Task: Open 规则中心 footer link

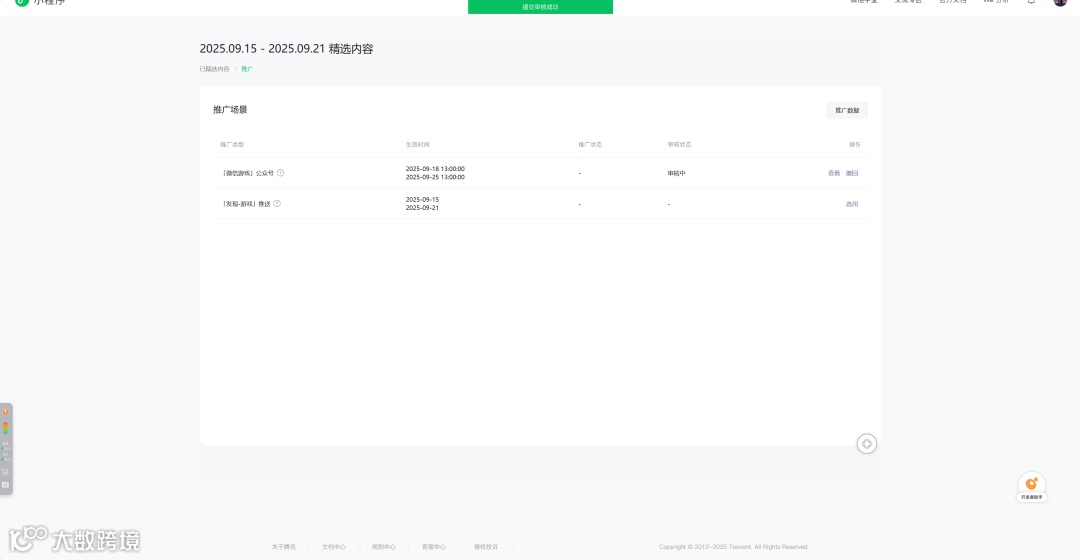Action: [384, 547]
